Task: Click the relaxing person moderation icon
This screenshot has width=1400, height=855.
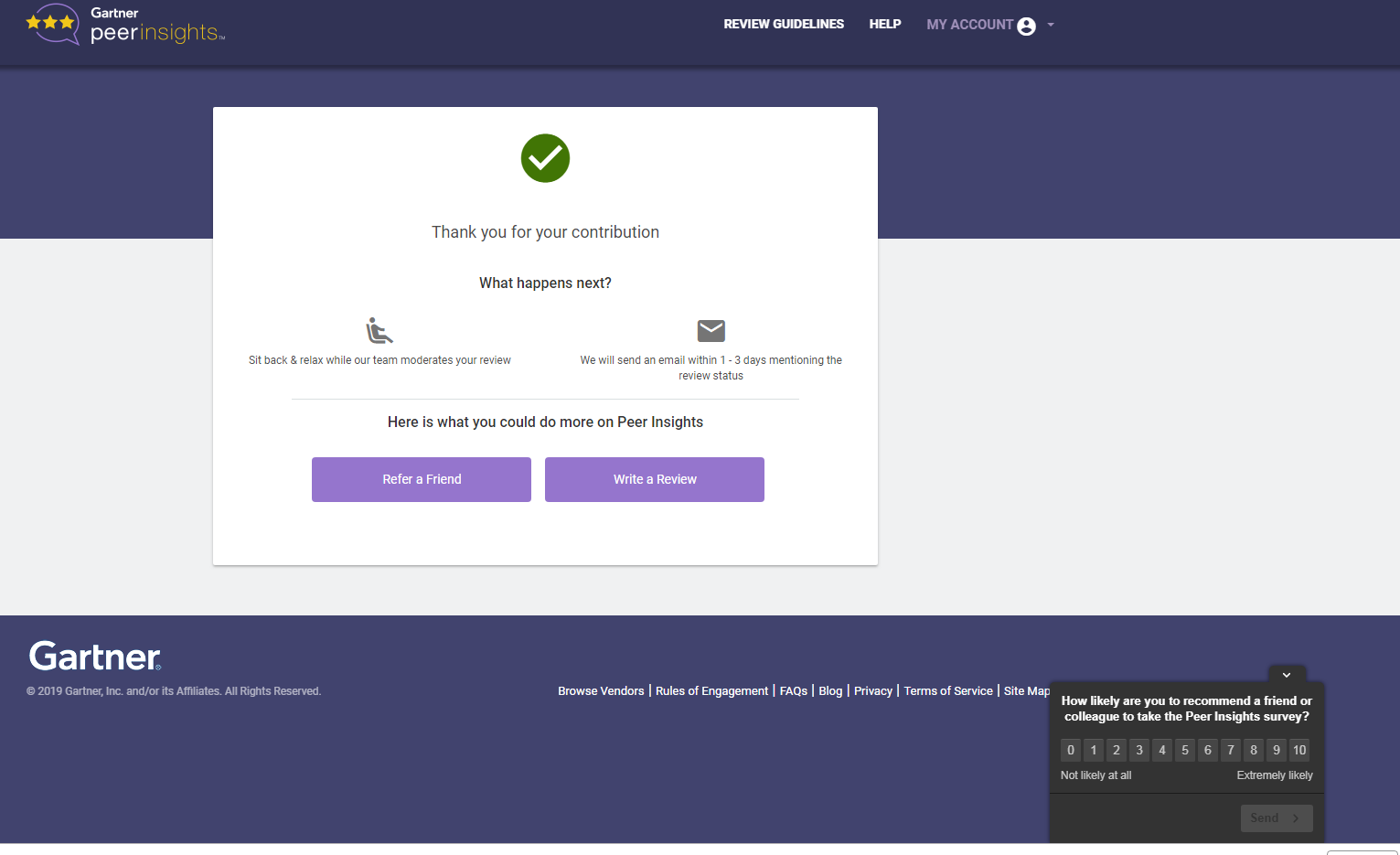Action: (x=379, y=330)
